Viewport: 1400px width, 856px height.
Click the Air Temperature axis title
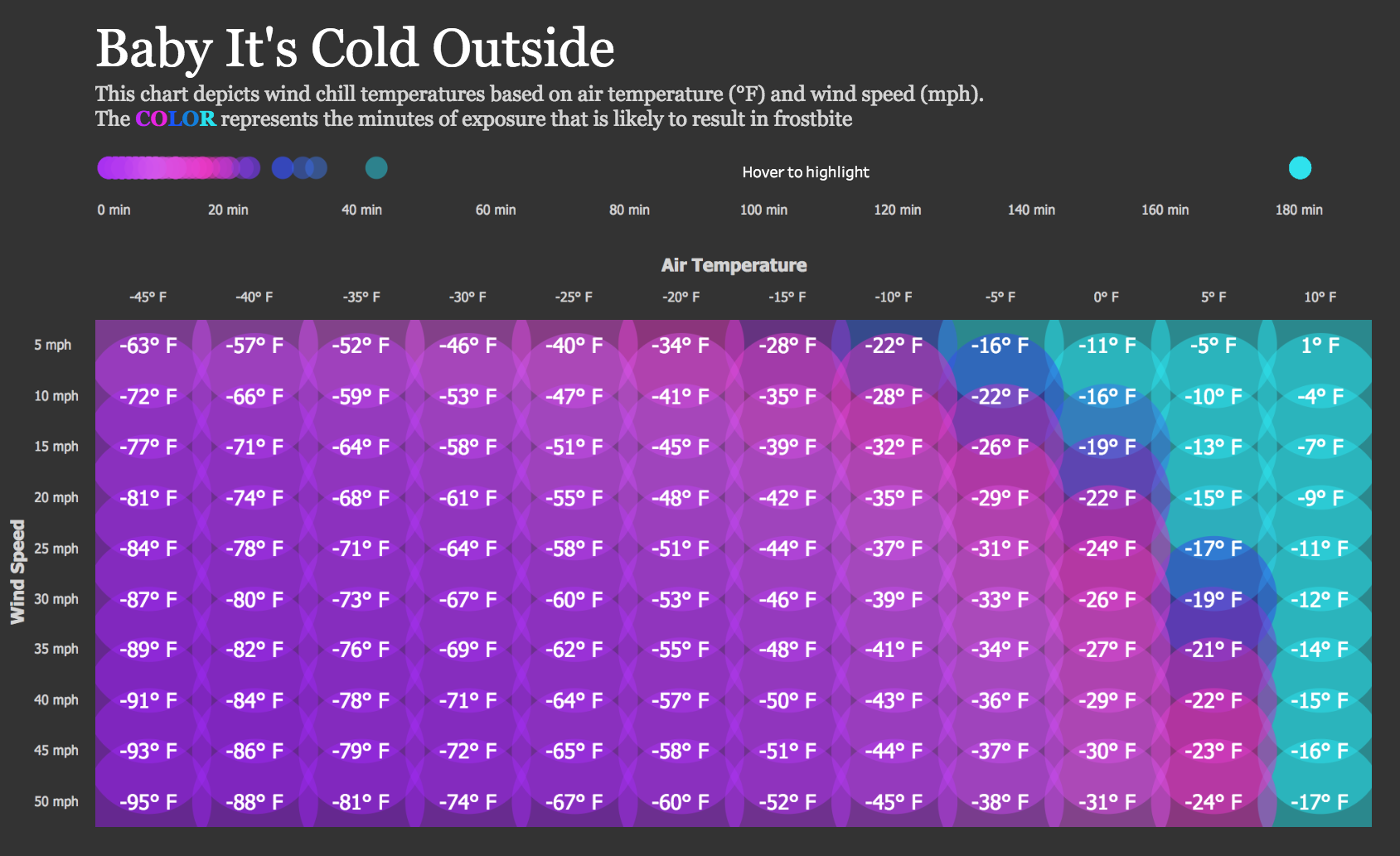click(x=734, y=265)
